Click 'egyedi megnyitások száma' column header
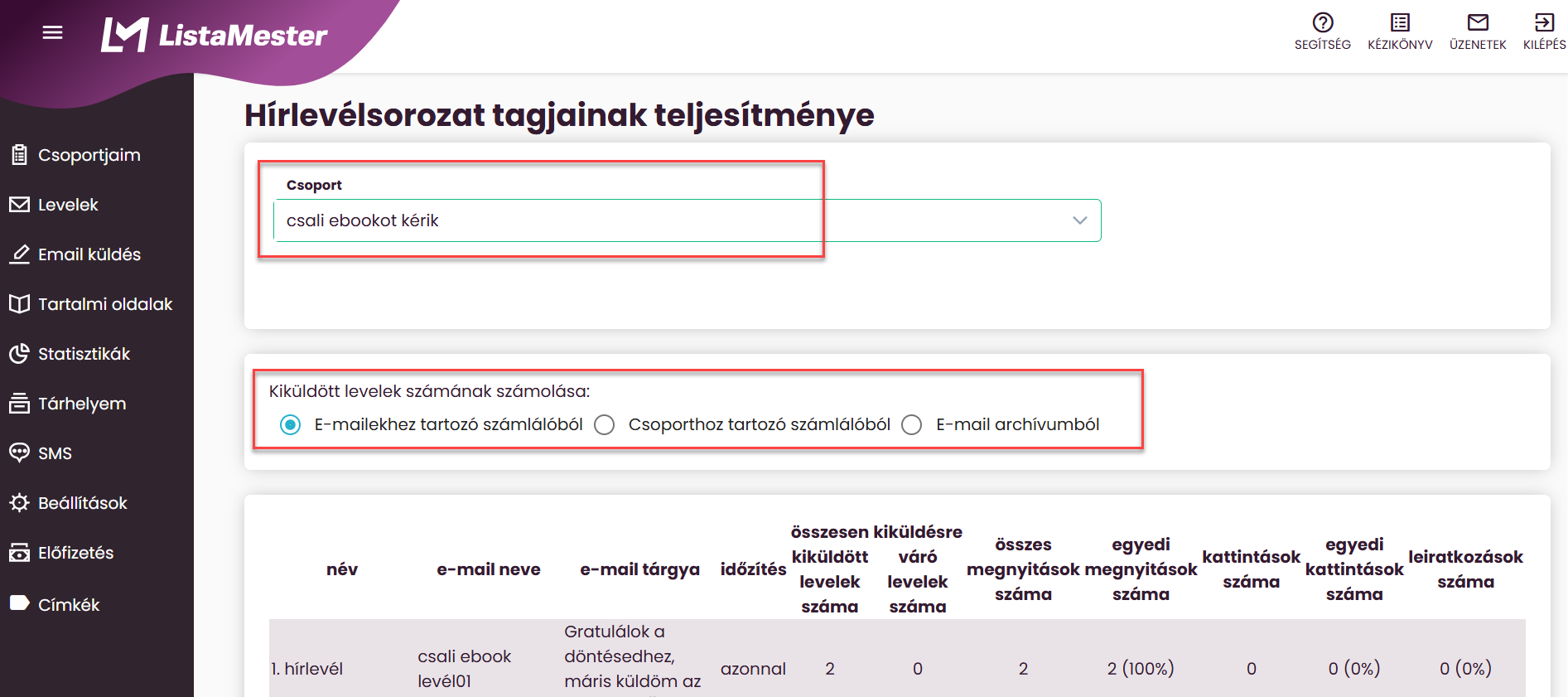 pos(1141,569)
